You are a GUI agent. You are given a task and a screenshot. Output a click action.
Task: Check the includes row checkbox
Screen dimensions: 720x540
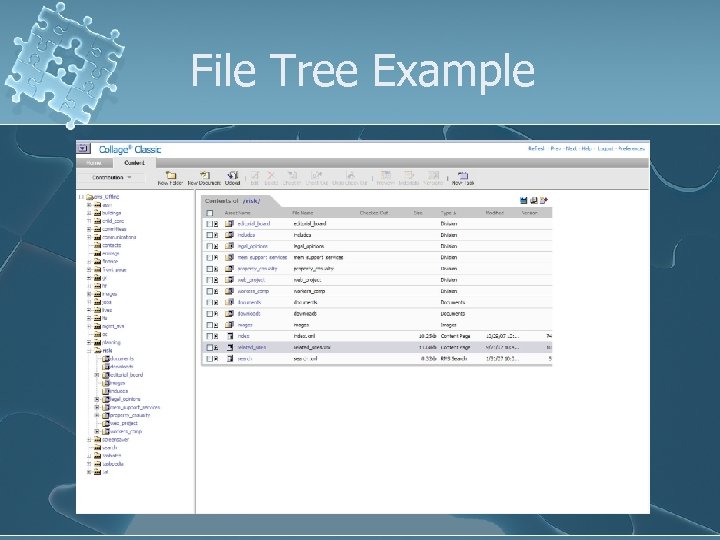pos(209,235)
